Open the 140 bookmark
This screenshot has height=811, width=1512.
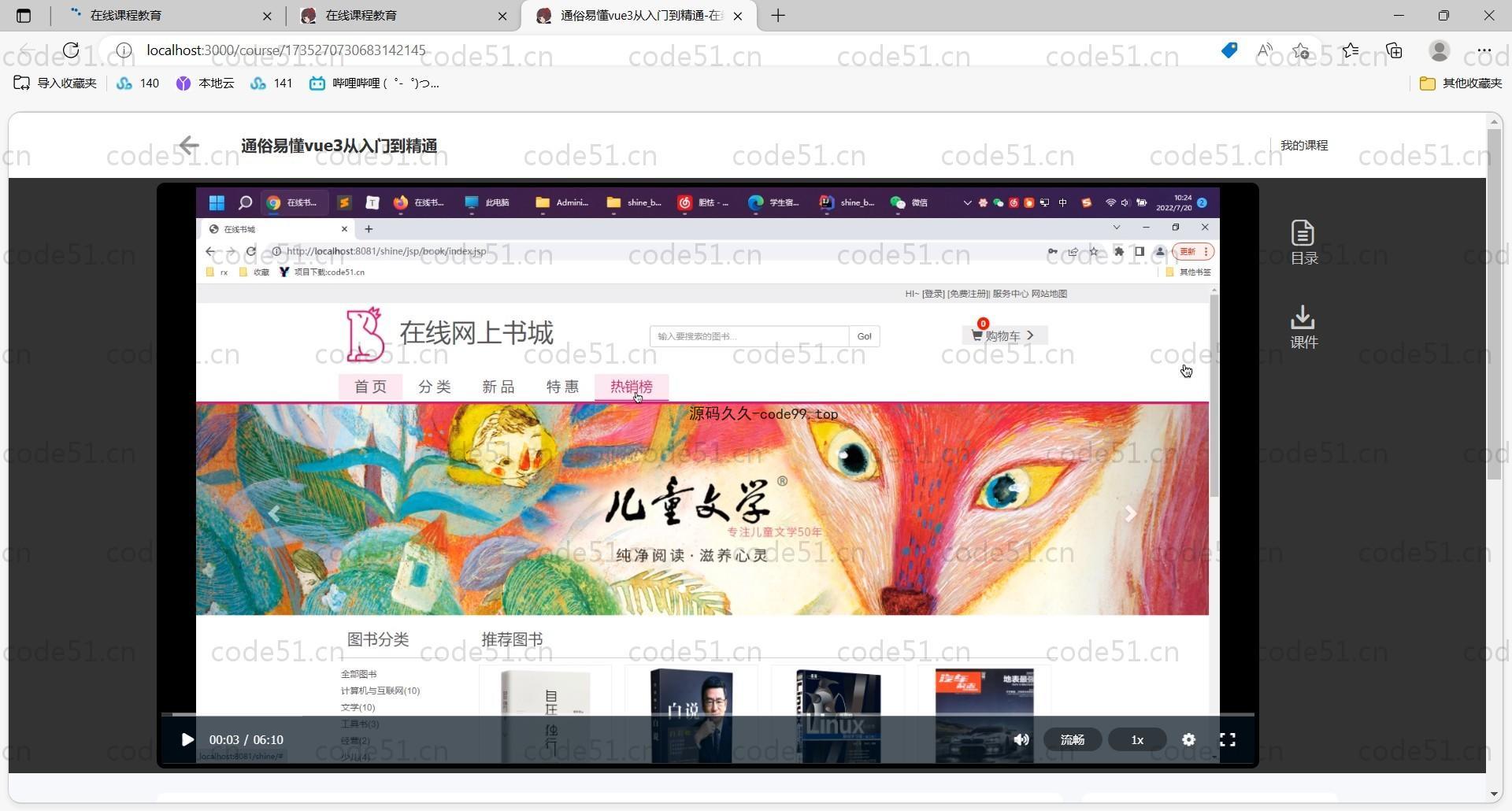pyautogui.click(x=138, y=83)
